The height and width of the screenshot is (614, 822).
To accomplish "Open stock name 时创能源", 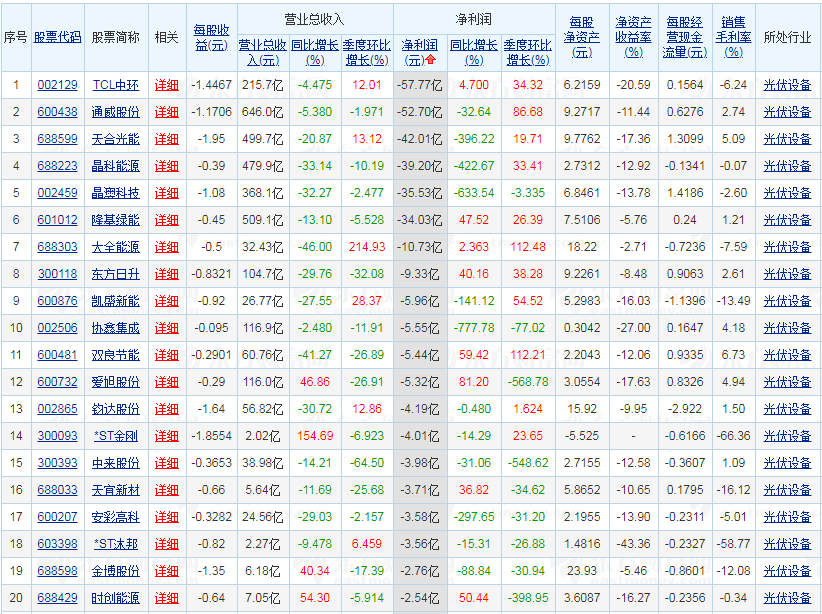I will coord(115,598).
